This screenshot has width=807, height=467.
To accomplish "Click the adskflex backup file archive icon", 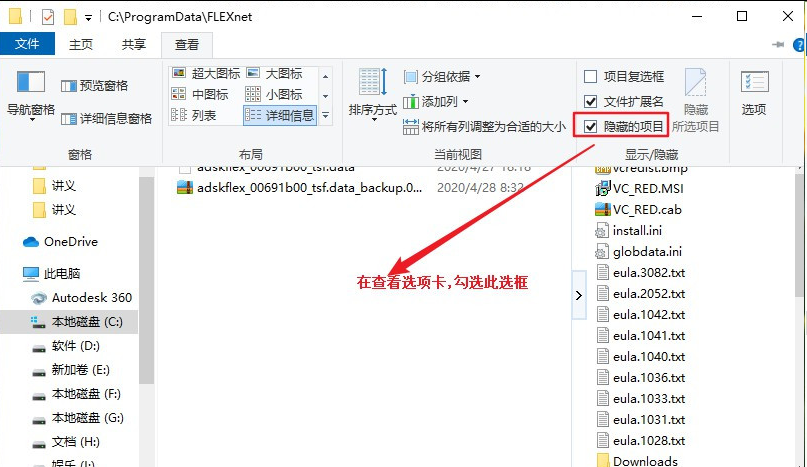I will [x=185, y=188].
